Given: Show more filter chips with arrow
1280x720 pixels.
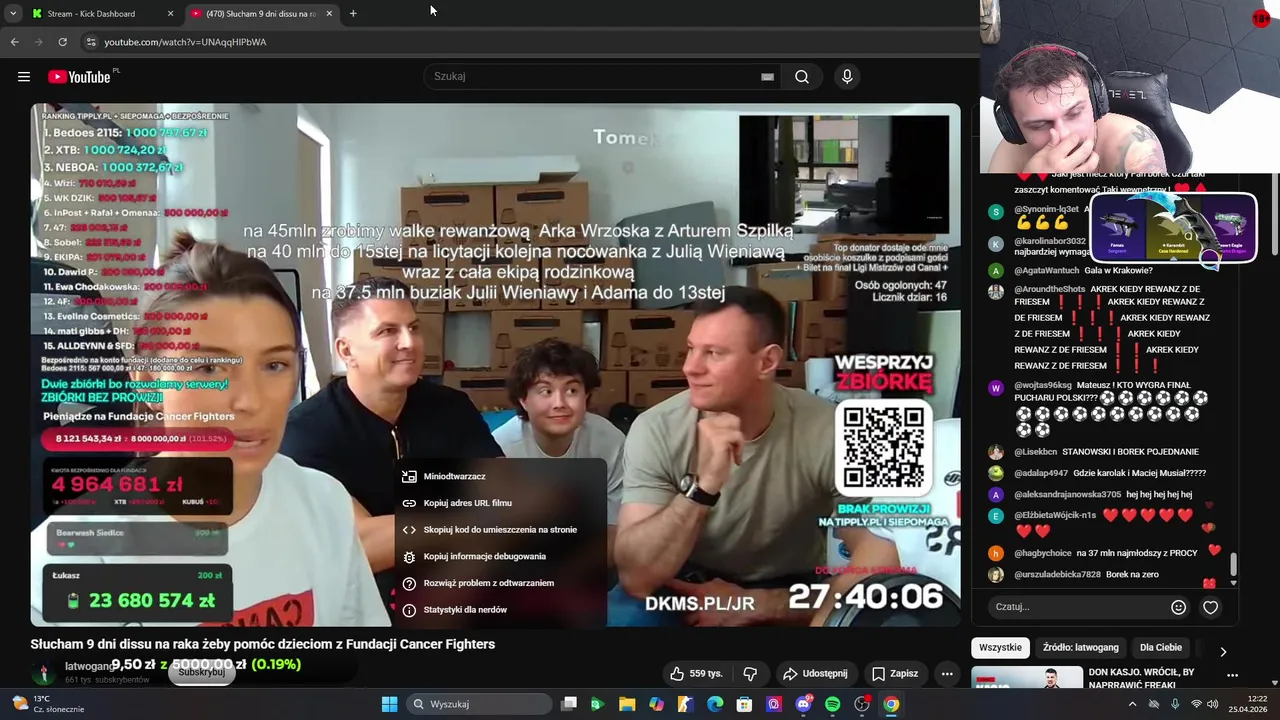Looking at the screenshot, I should (x=1223, y=651).
